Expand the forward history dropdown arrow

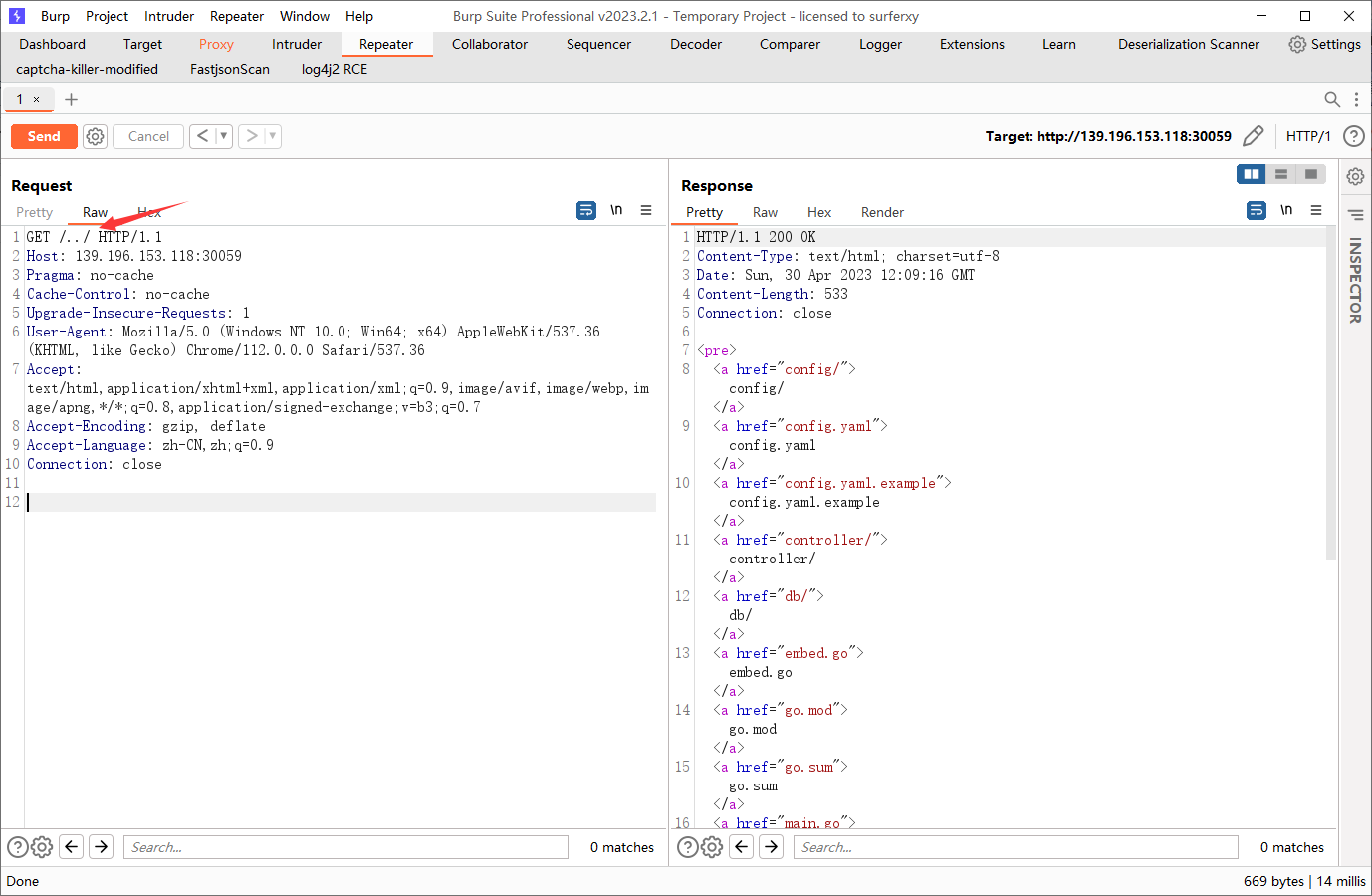coord(273,136)
